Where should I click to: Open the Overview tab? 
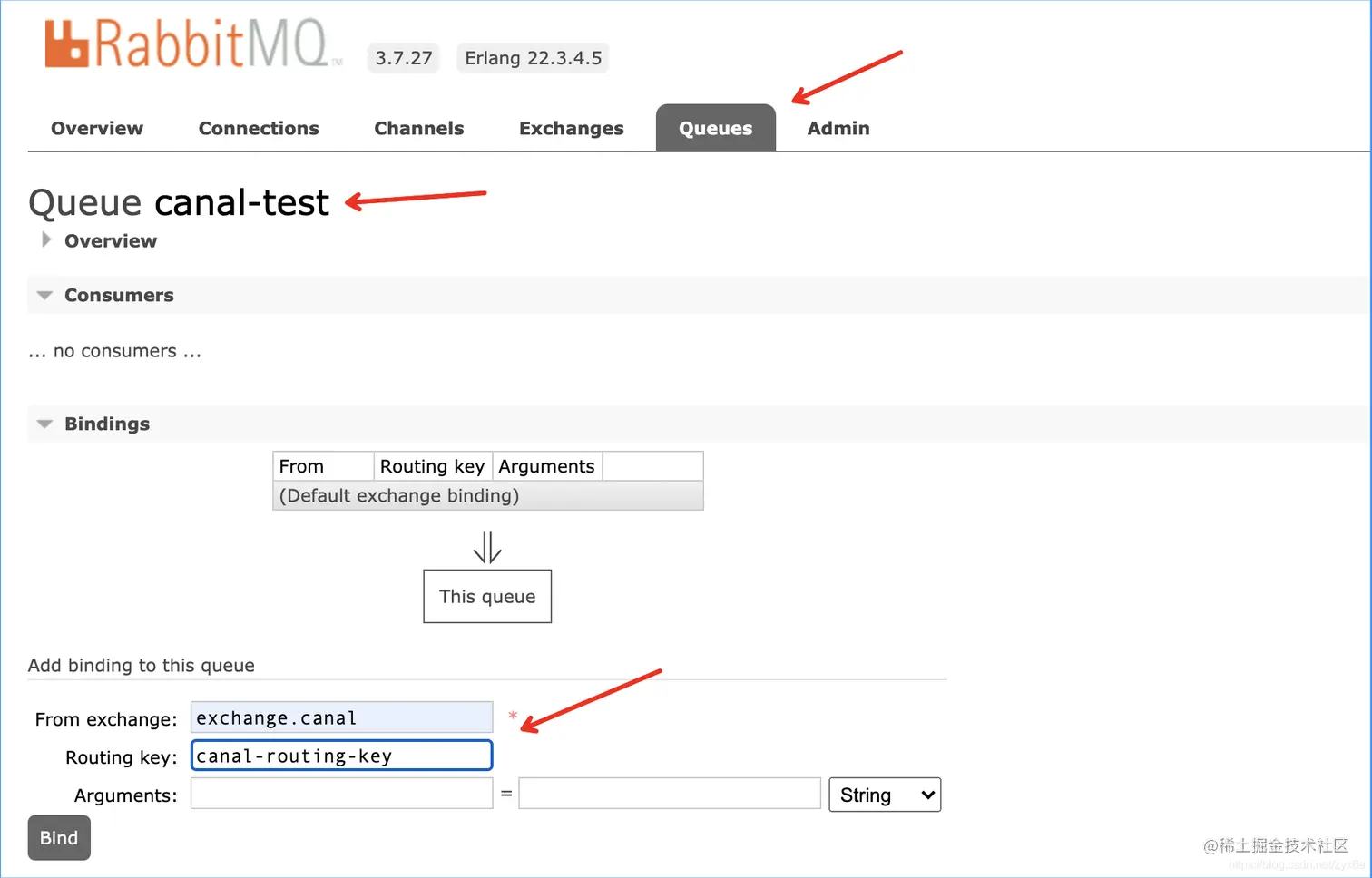tap(97, 128)
